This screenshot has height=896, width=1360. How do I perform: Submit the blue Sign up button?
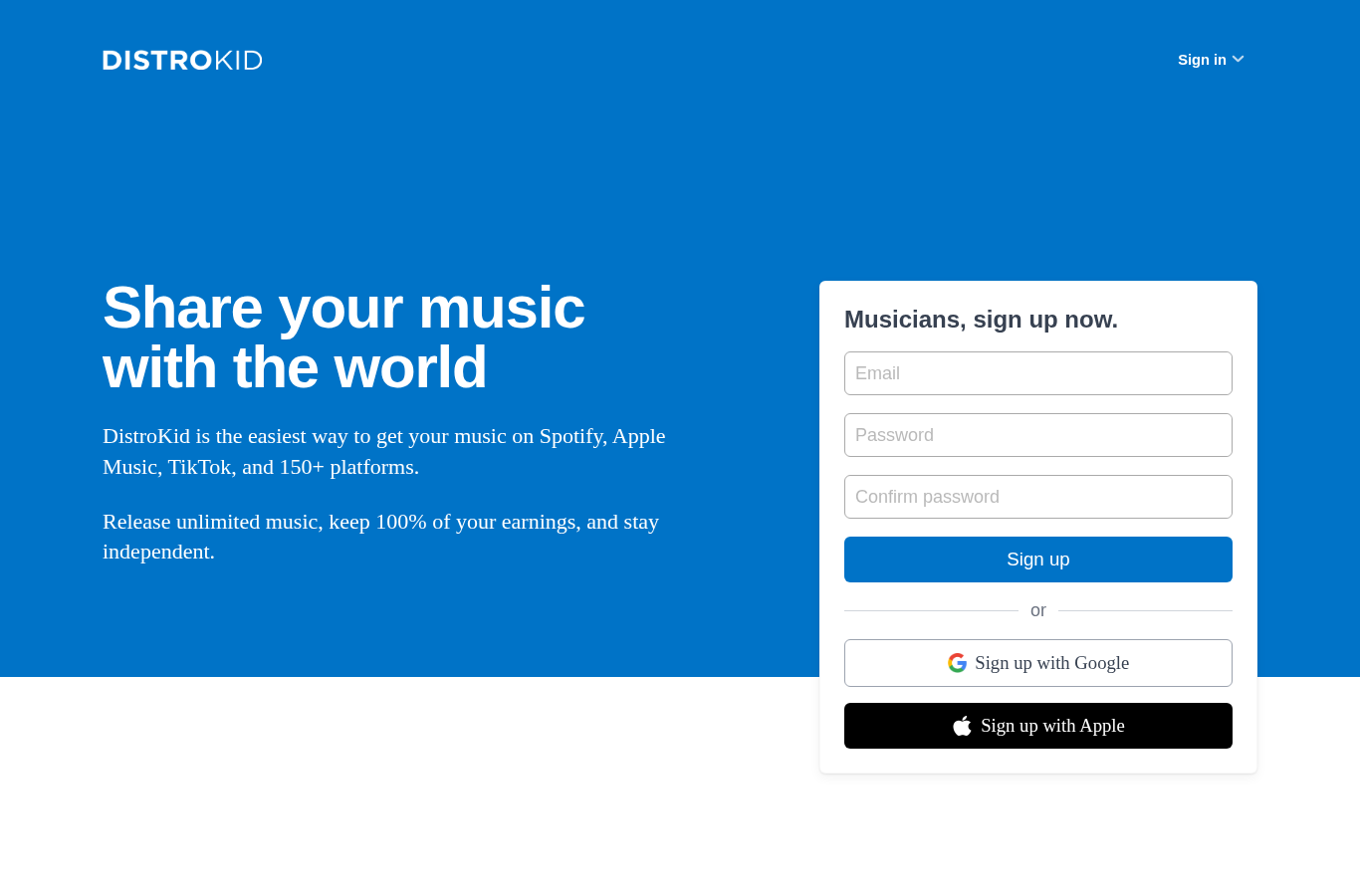(x=1038, y=560)
